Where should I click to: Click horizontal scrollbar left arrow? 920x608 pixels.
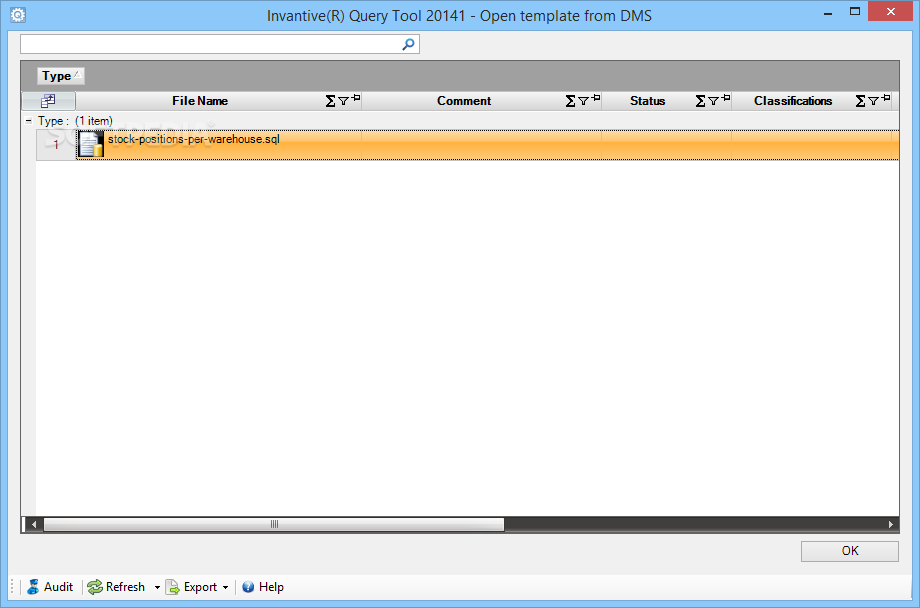point(34,524)
